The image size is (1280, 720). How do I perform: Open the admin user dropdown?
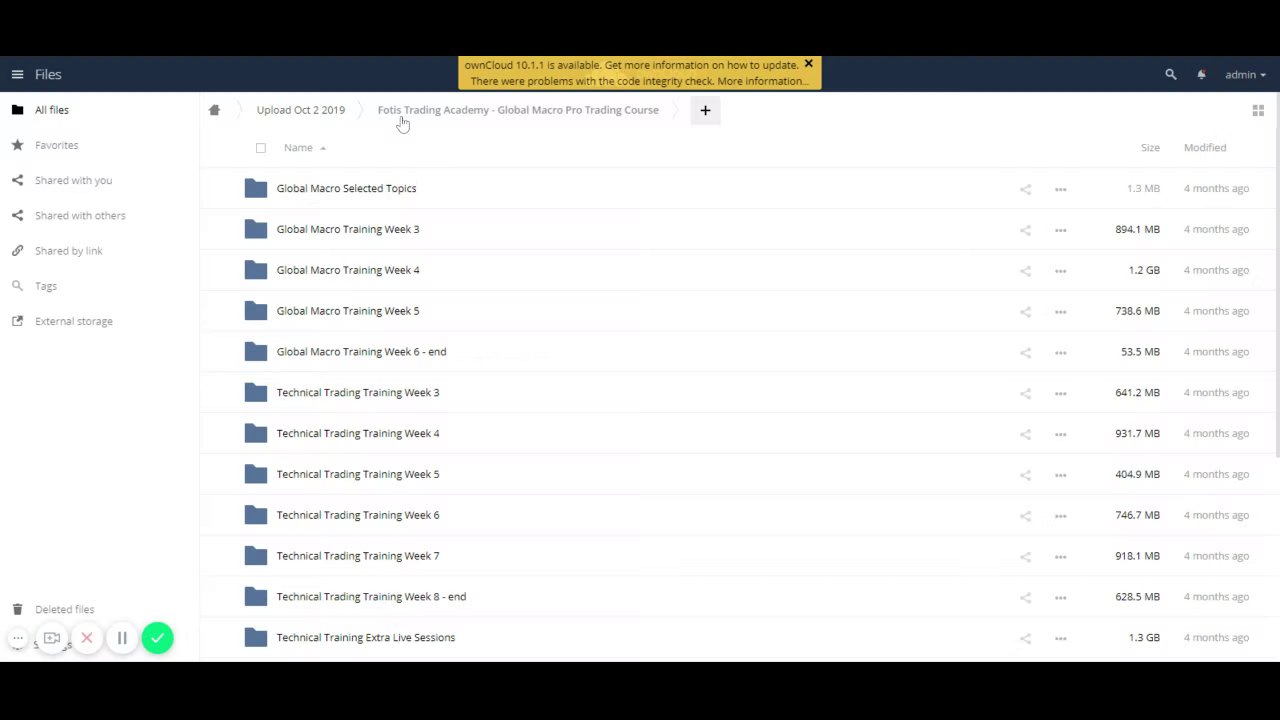[1245, 74]
